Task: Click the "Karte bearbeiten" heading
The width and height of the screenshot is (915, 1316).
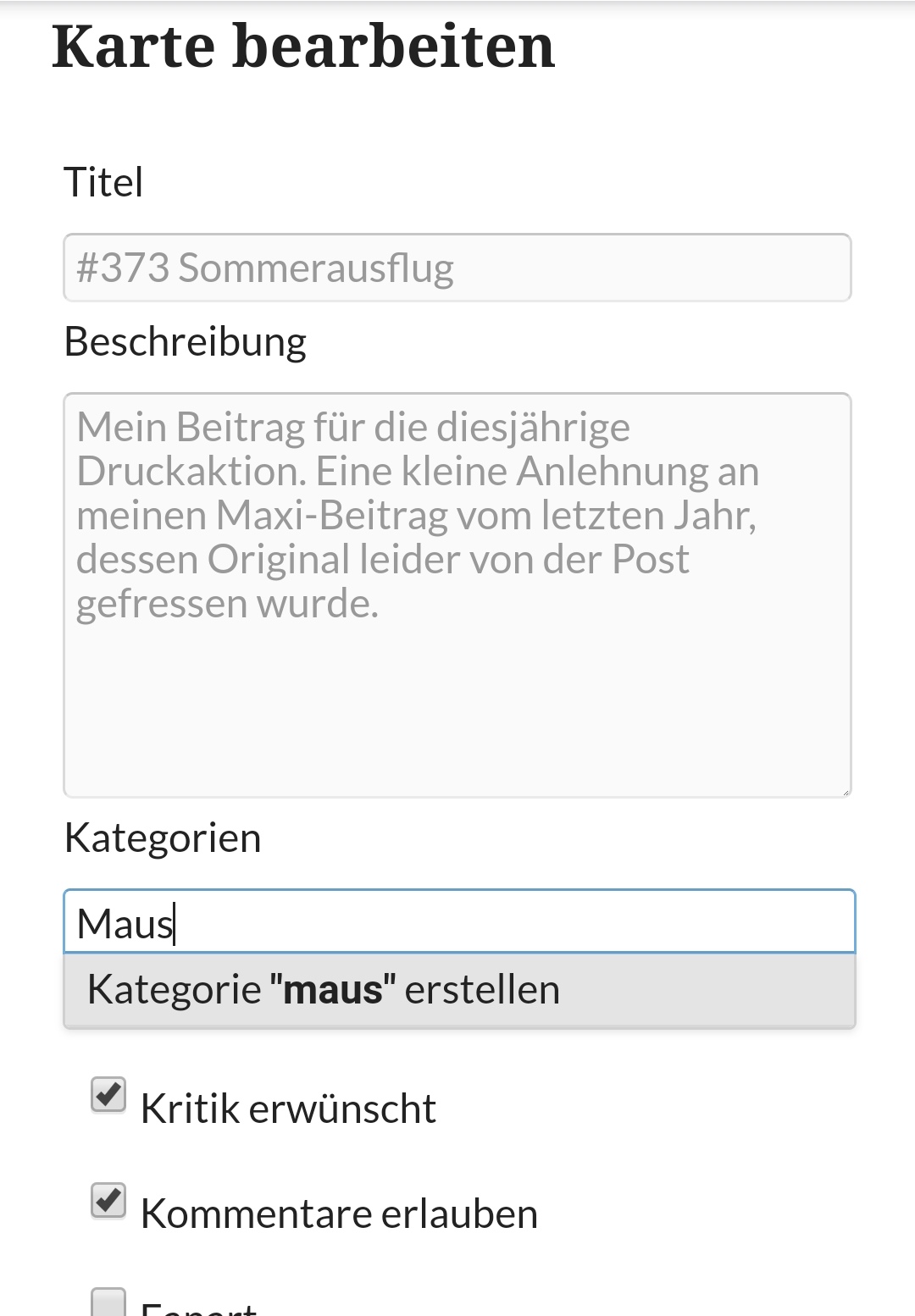Action: 303,47
